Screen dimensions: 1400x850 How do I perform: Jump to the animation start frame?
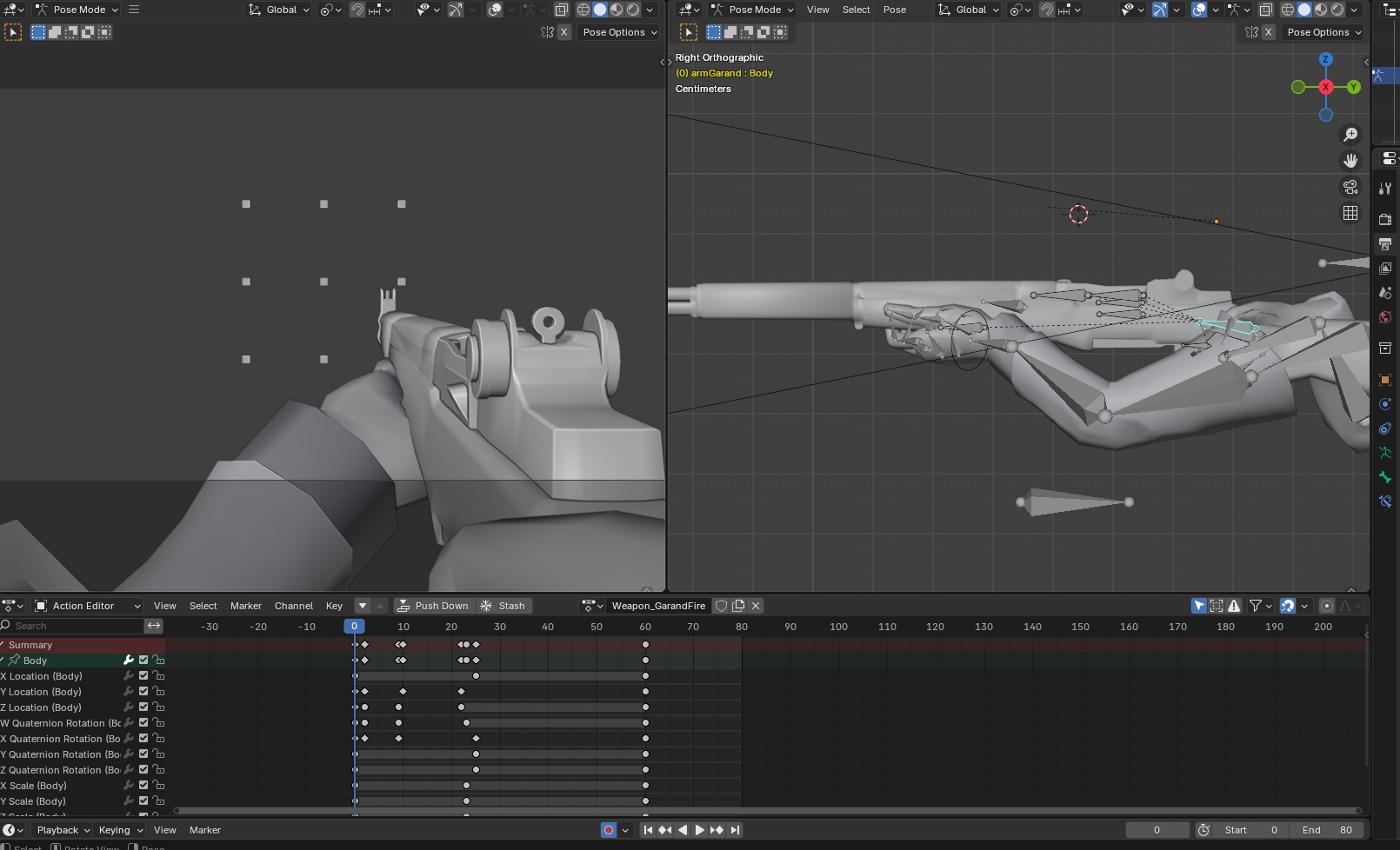tap(648, 830)
